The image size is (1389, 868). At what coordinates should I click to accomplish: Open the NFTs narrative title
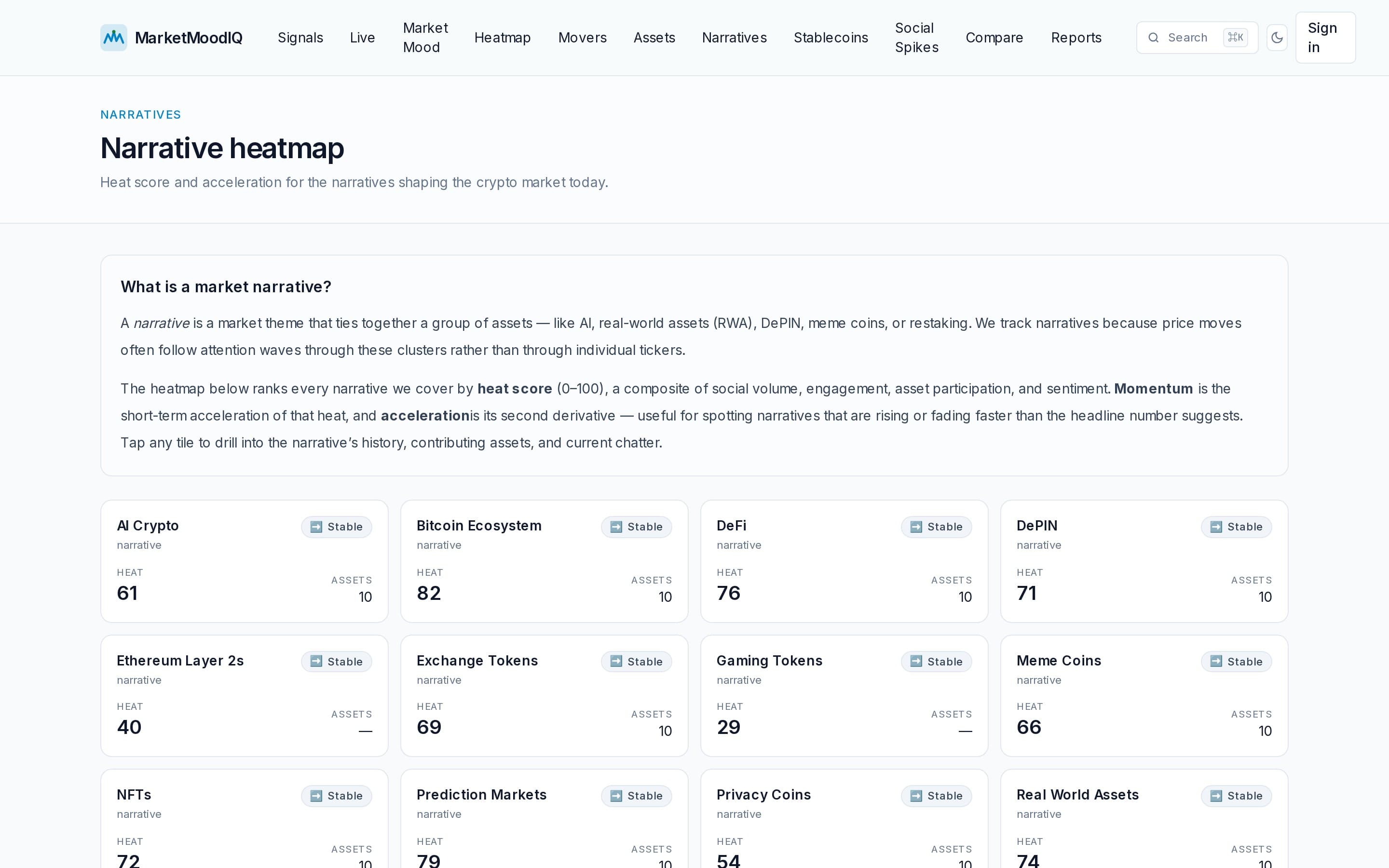point(134,795)
